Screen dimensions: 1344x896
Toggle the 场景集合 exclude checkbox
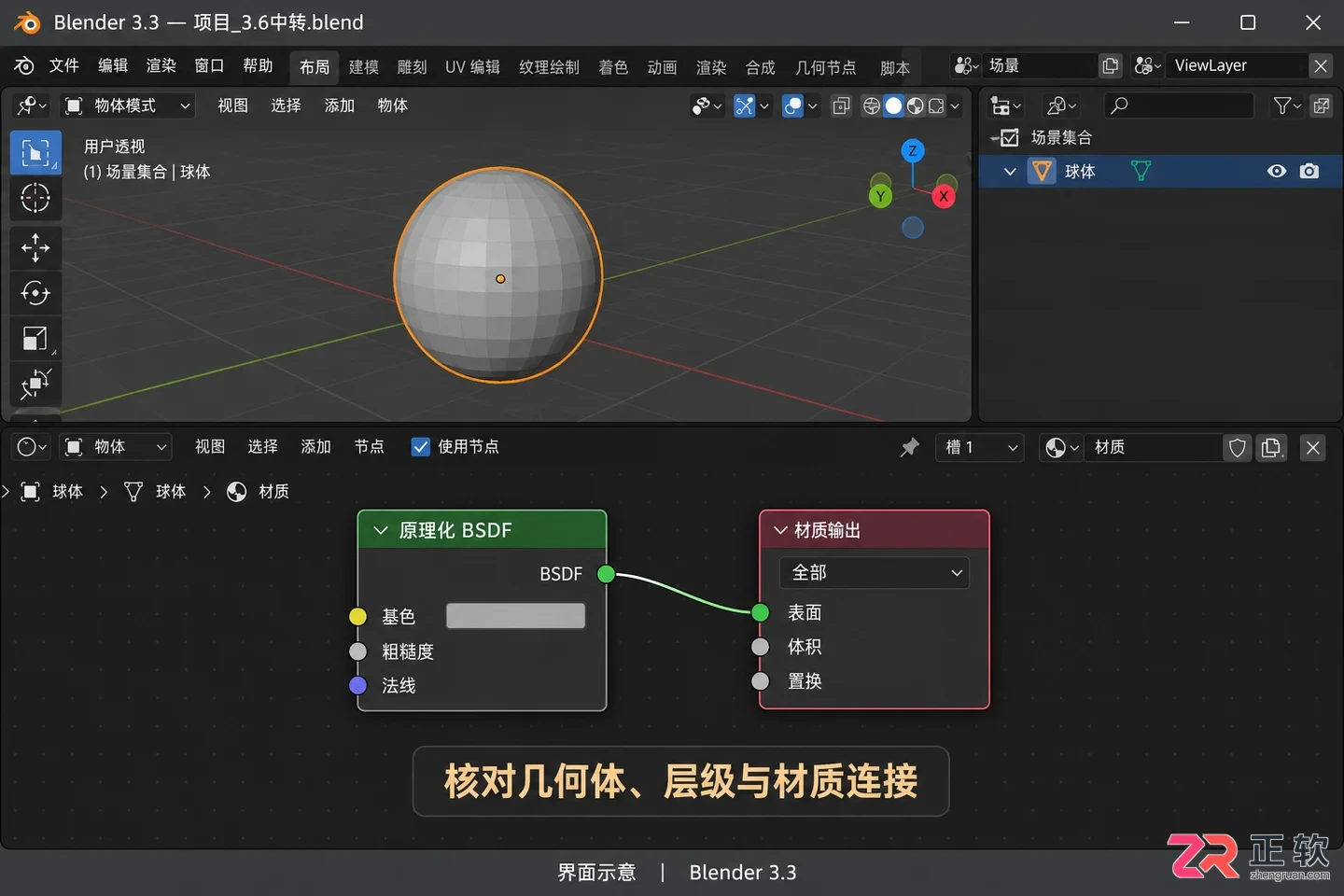pos(1009,138)
